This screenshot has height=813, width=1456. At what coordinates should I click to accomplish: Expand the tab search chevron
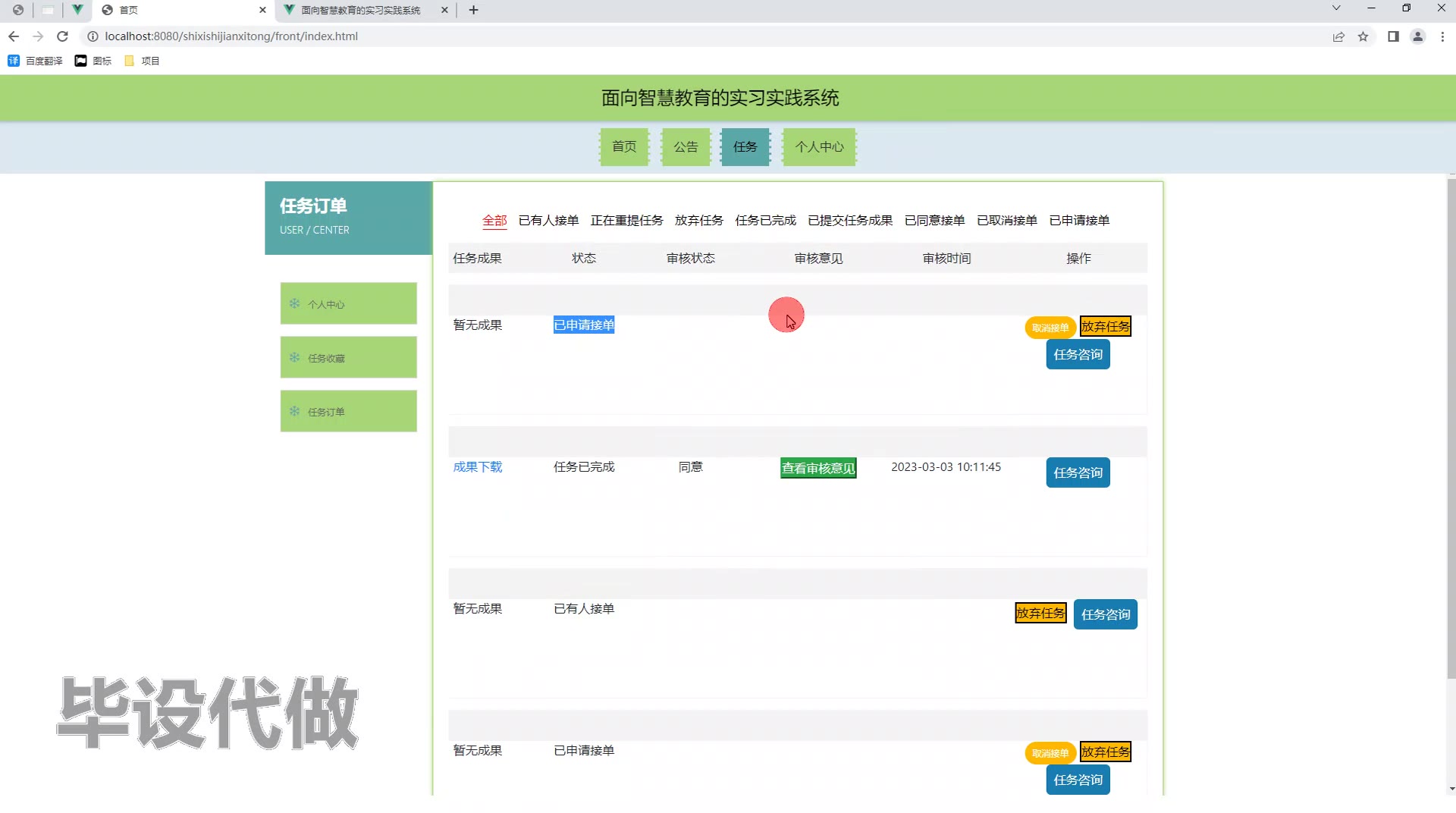pos(1336,8)
